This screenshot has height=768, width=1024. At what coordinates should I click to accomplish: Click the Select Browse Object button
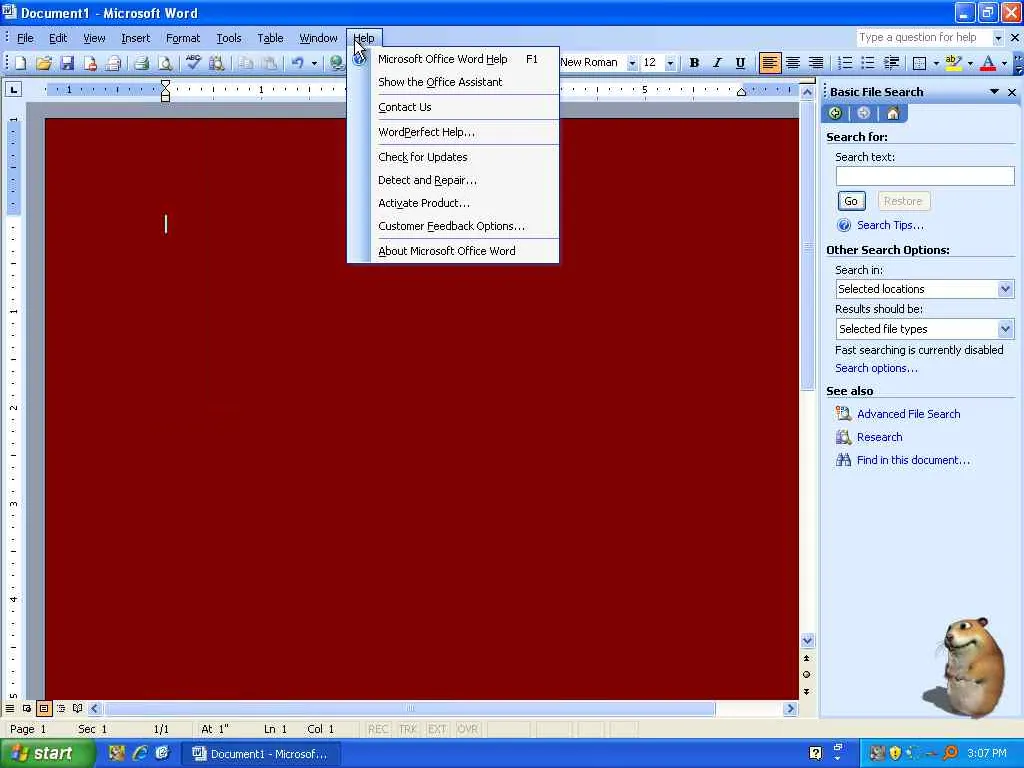point(807,675)
